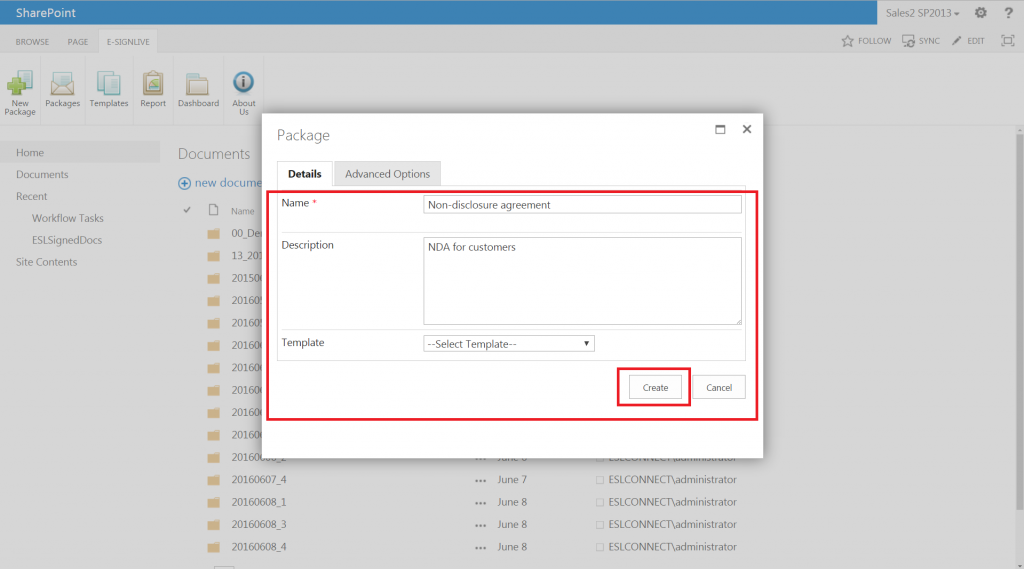Open the Select Template dropdown
The height and width of the screenshot is (569, 1024).
coord(509,344)
